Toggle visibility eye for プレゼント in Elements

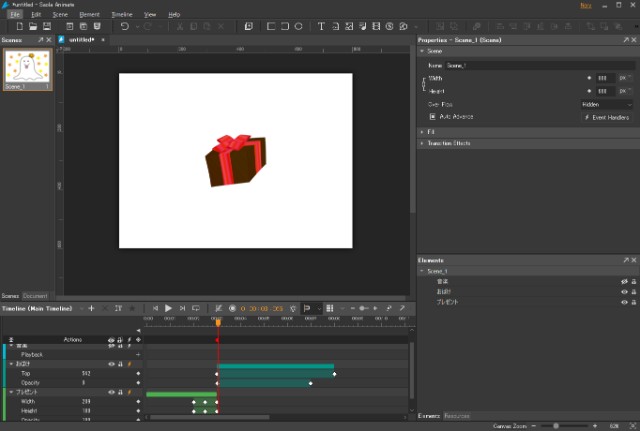(623, 302)
